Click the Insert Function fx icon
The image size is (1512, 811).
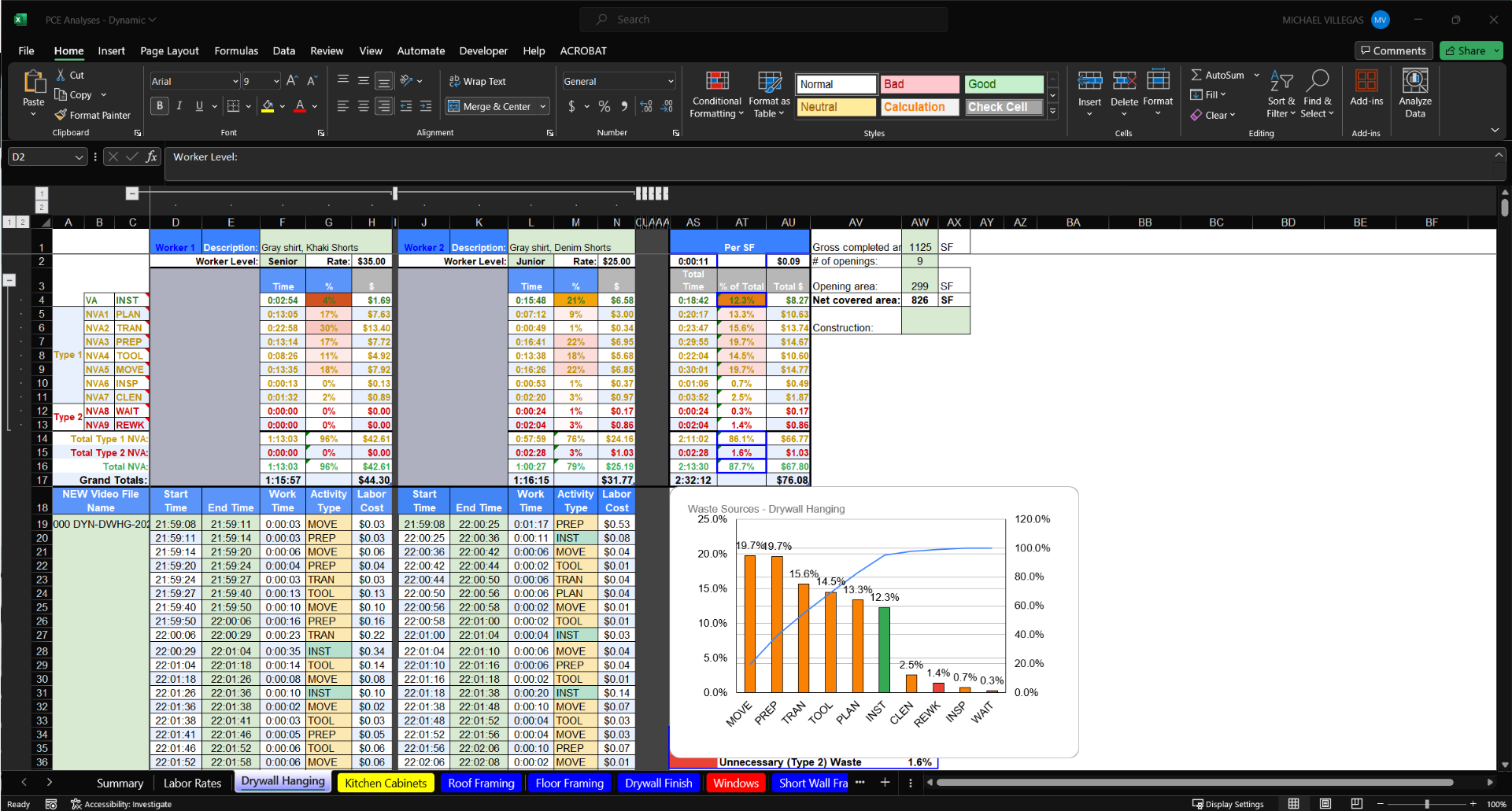(x=152, y=157)
